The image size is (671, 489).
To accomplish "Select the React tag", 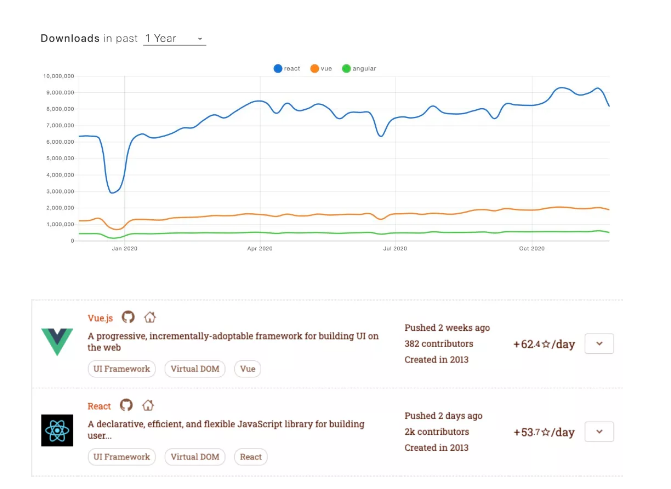I will (251, 457).
